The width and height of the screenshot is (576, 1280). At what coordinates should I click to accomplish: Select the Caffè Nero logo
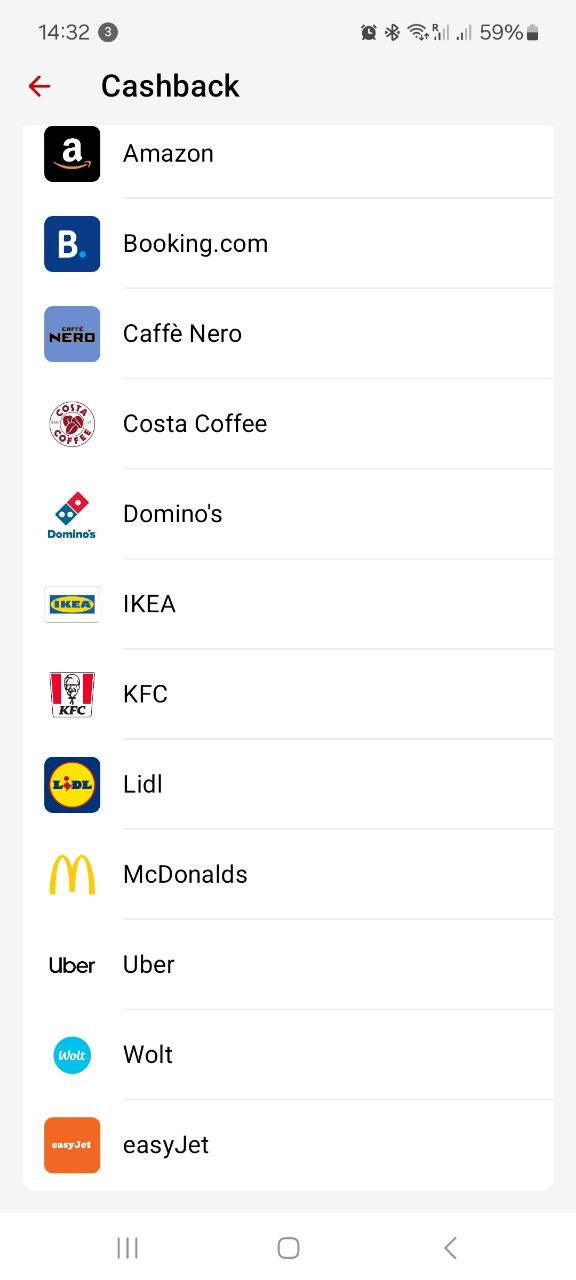(72, 334)
